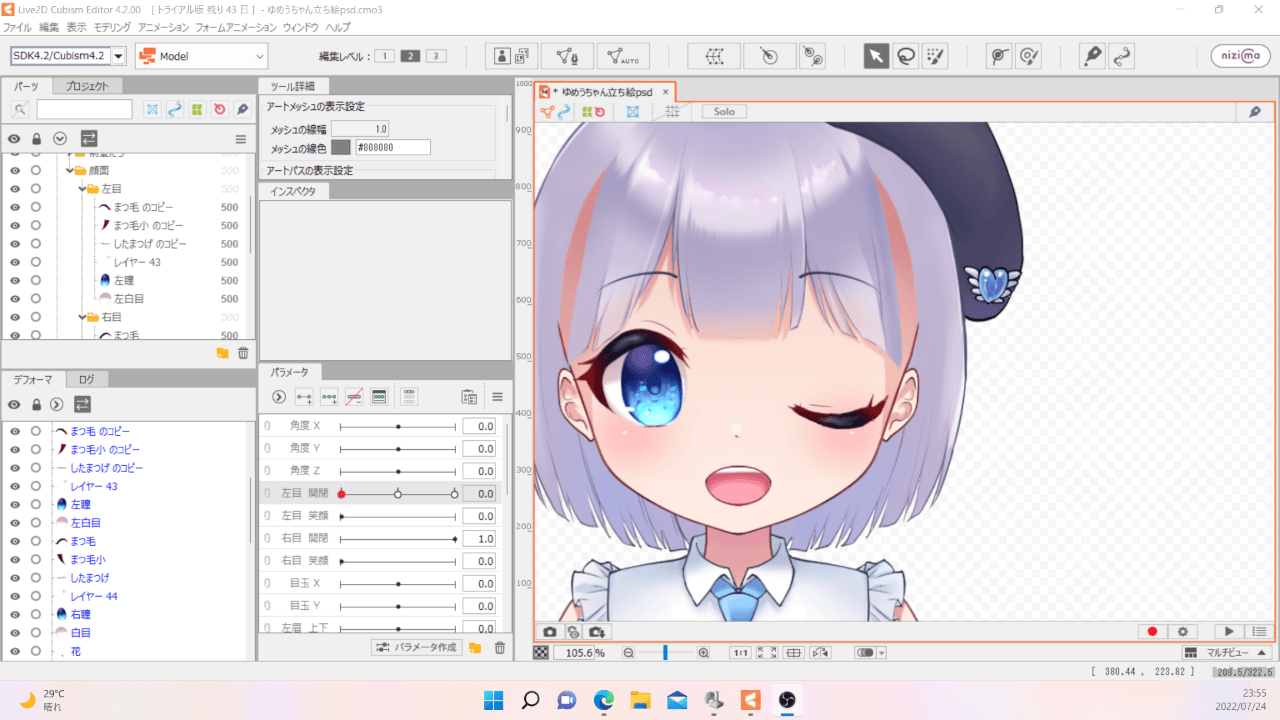Open the parts panel hamburger menu

pos(240,139)
